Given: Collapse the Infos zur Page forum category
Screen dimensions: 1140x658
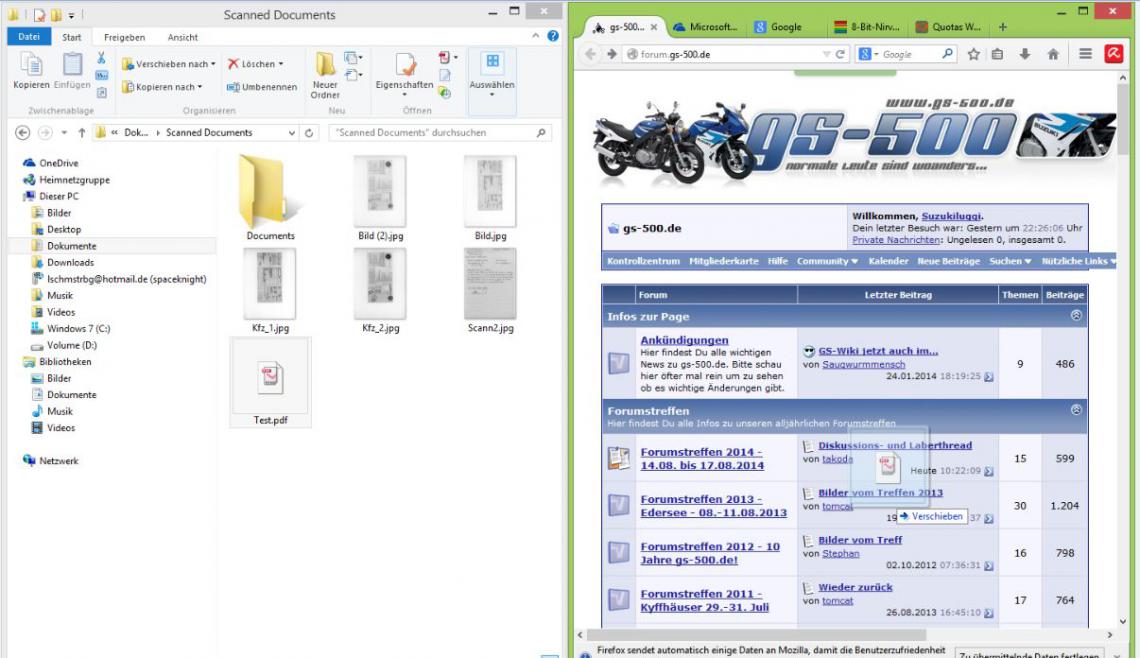Looking at the screenshot, I should 1076,316.
